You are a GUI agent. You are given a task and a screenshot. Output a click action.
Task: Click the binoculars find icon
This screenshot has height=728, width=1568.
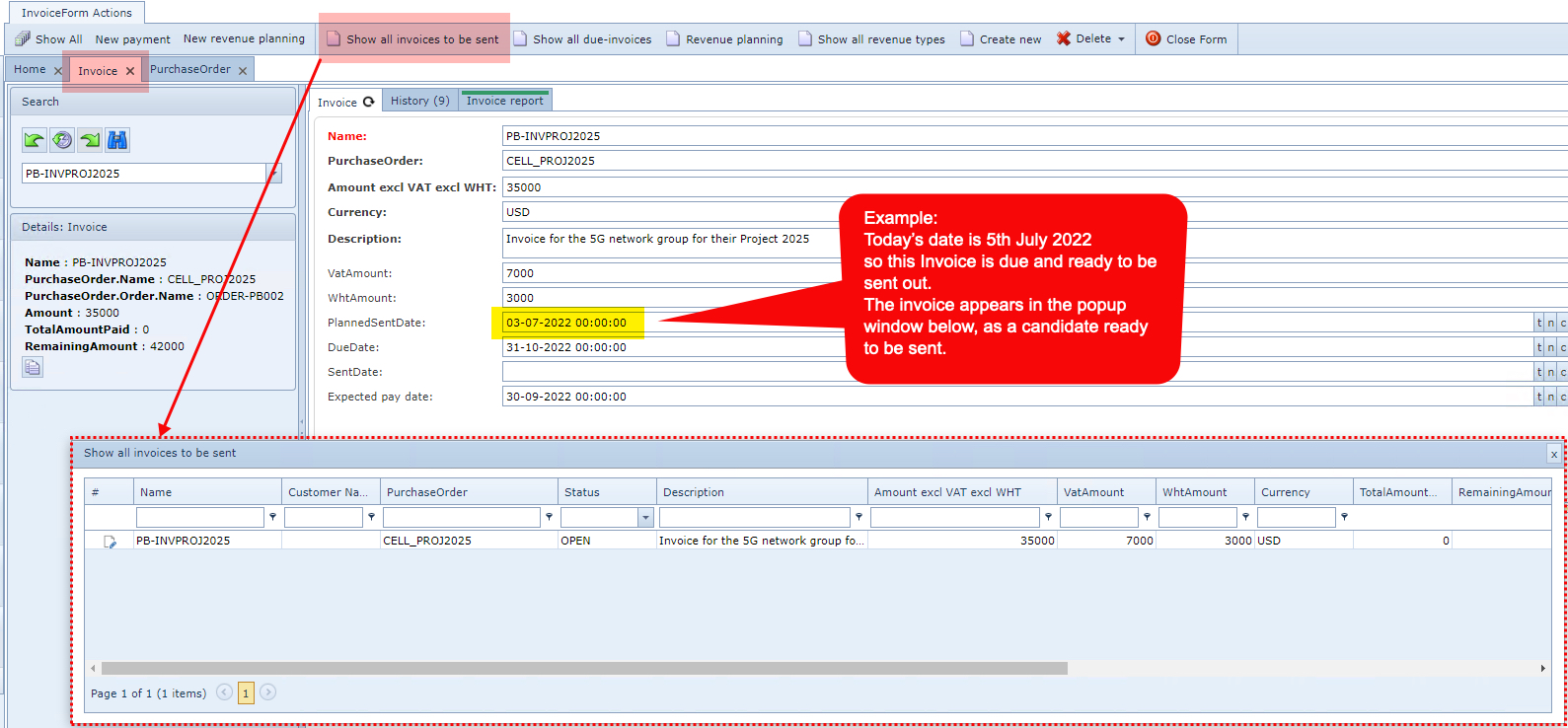(117, 140)
